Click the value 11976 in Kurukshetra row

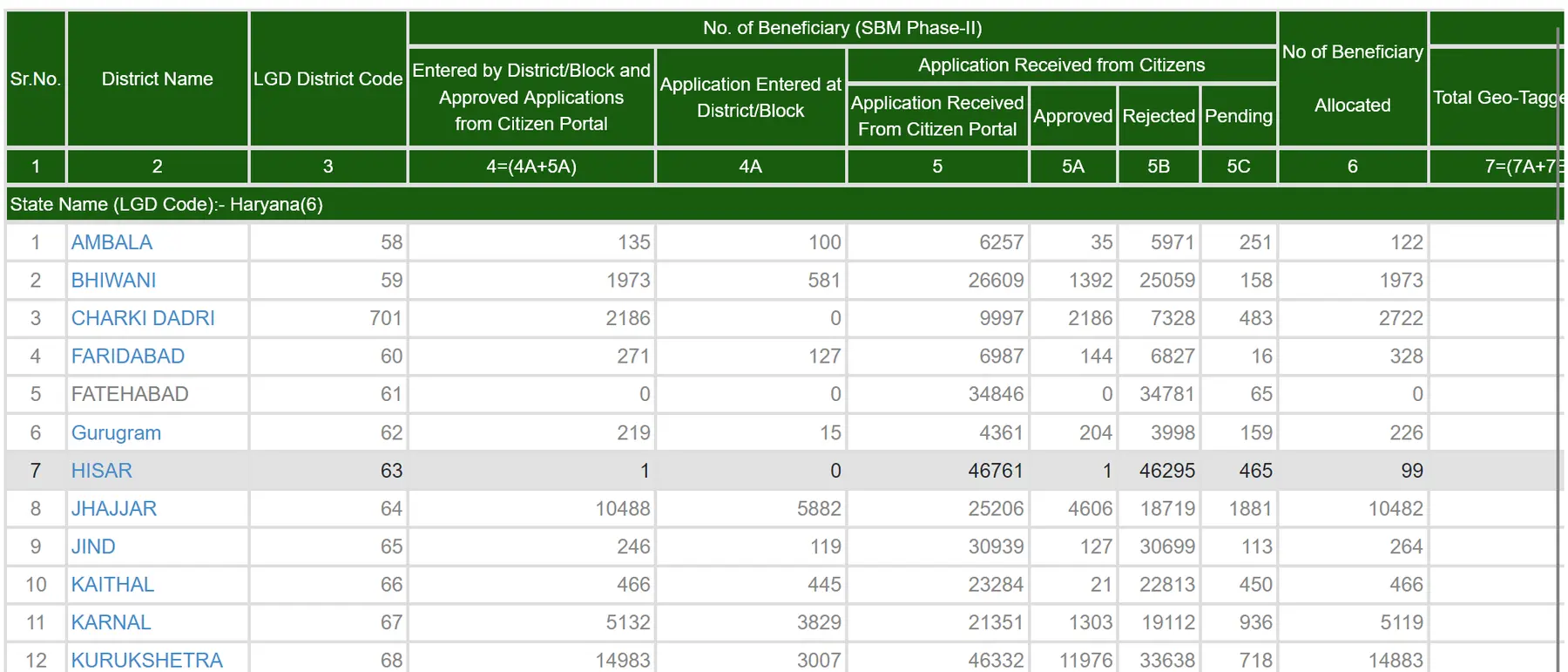(1085, 661)
